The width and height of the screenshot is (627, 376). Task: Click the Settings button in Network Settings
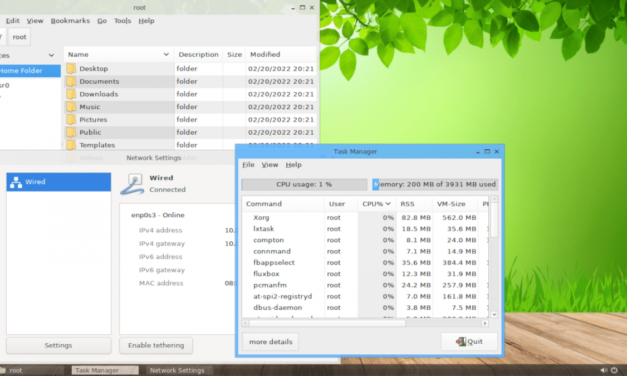[x=58, y=345]
